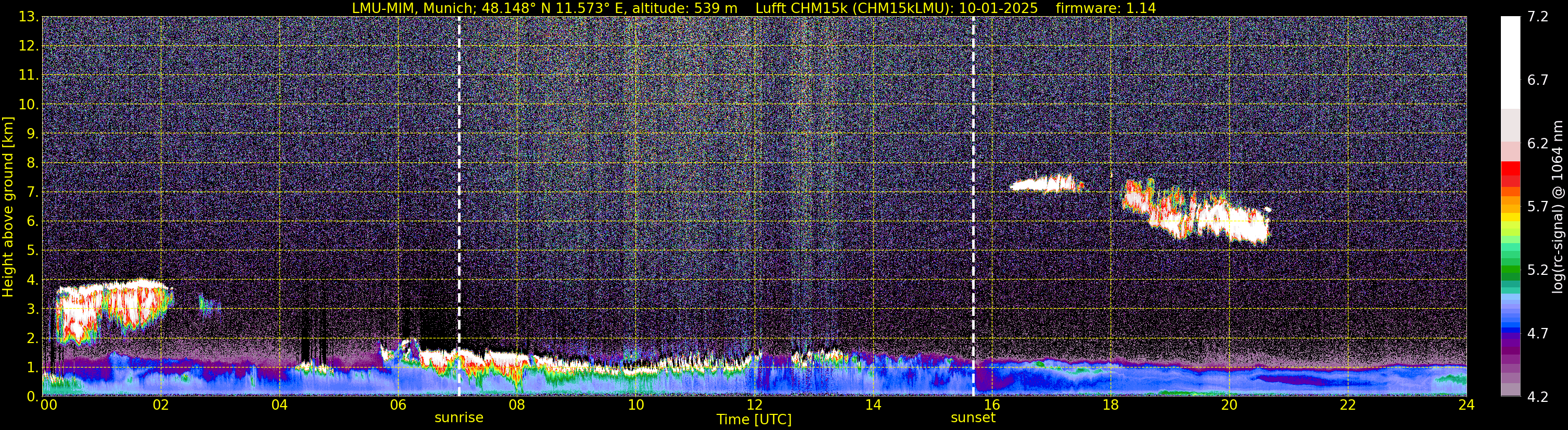Screen dimensions: 1568x430
Task: Click the colorbar value '5.7'
Action: [1538, 207]
